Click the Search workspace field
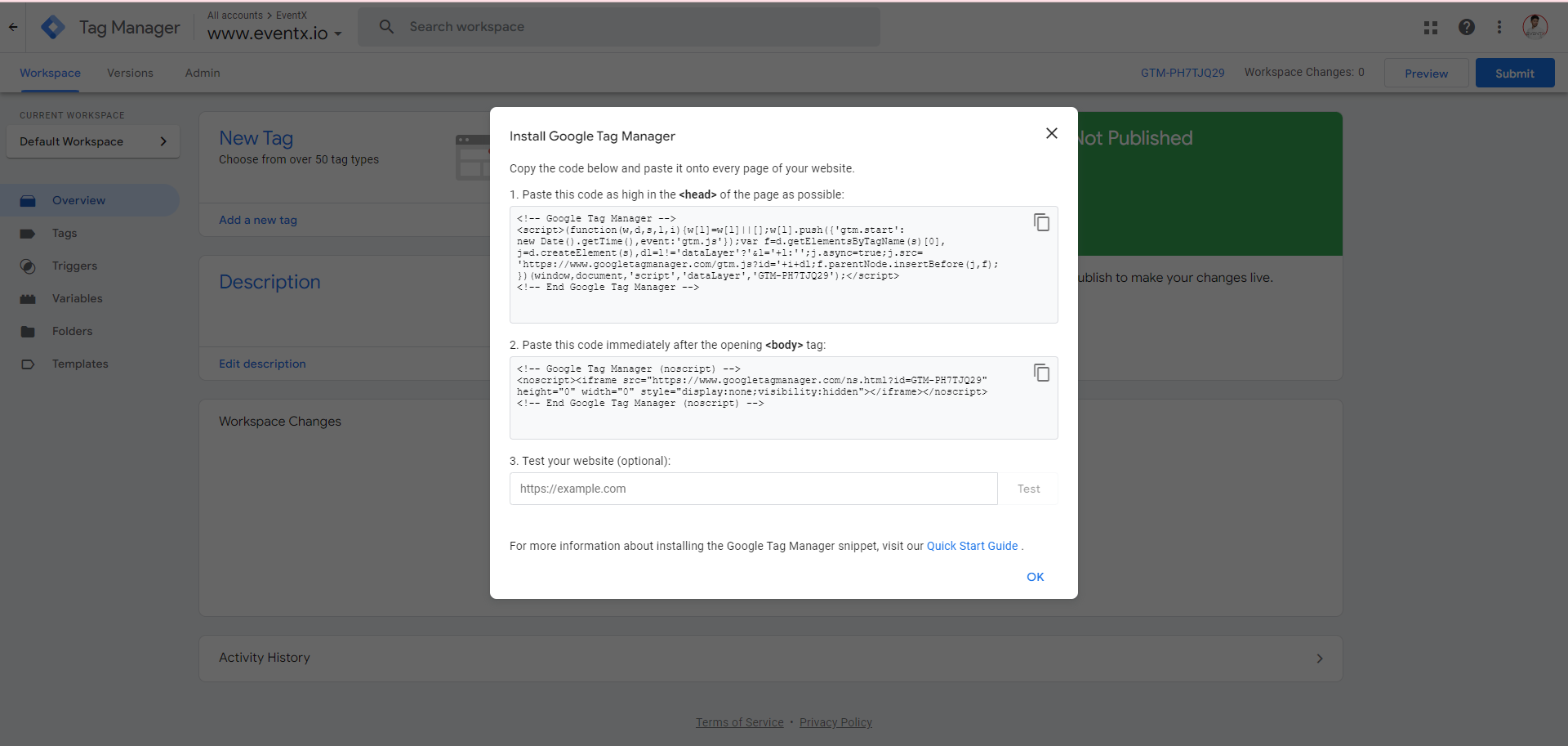This screenshot has height=746, width=1568. pos(619,27)
